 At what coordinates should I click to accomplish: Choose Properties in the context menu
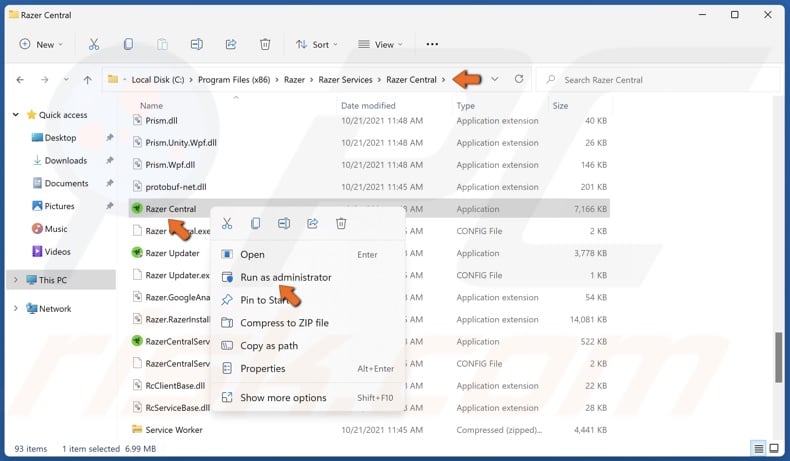(x=262, y=368)
